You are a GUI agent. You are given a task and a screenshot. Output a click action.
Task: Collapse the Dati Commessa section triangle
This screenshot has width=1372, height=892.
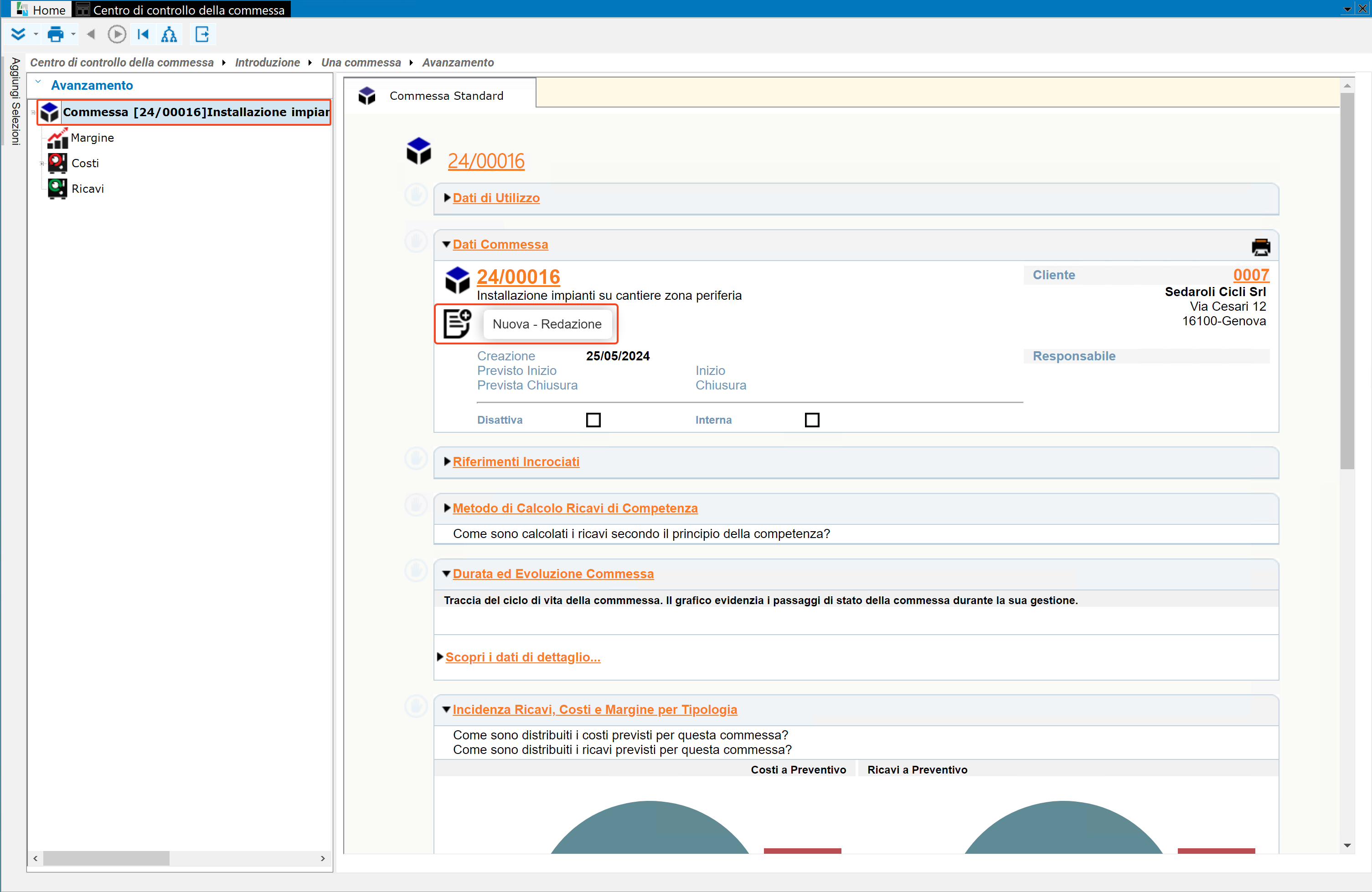click(446, 244)
